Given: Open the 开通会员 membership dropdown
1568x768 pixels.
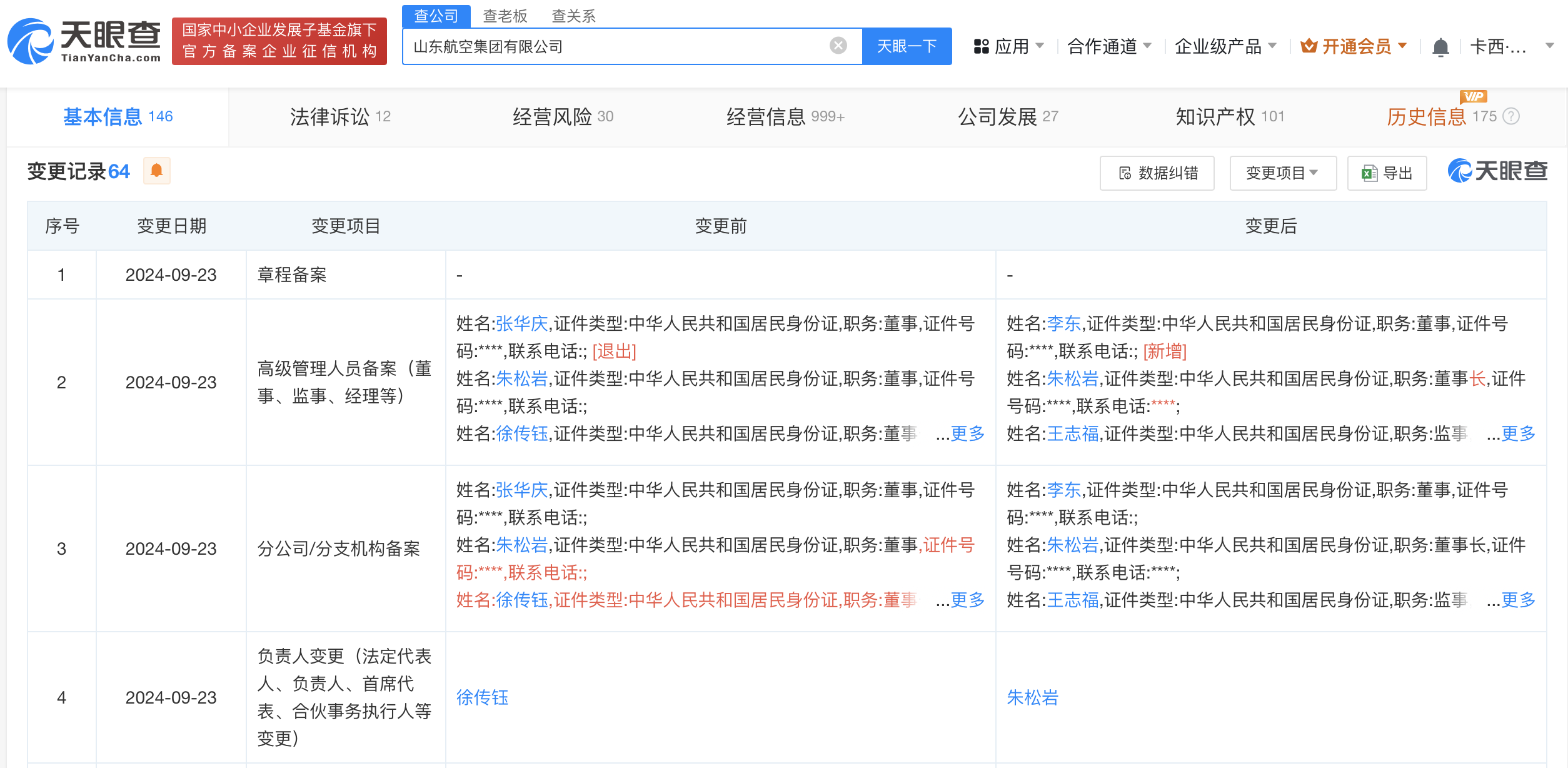Looking at the screenshot, I should 1354,46.
